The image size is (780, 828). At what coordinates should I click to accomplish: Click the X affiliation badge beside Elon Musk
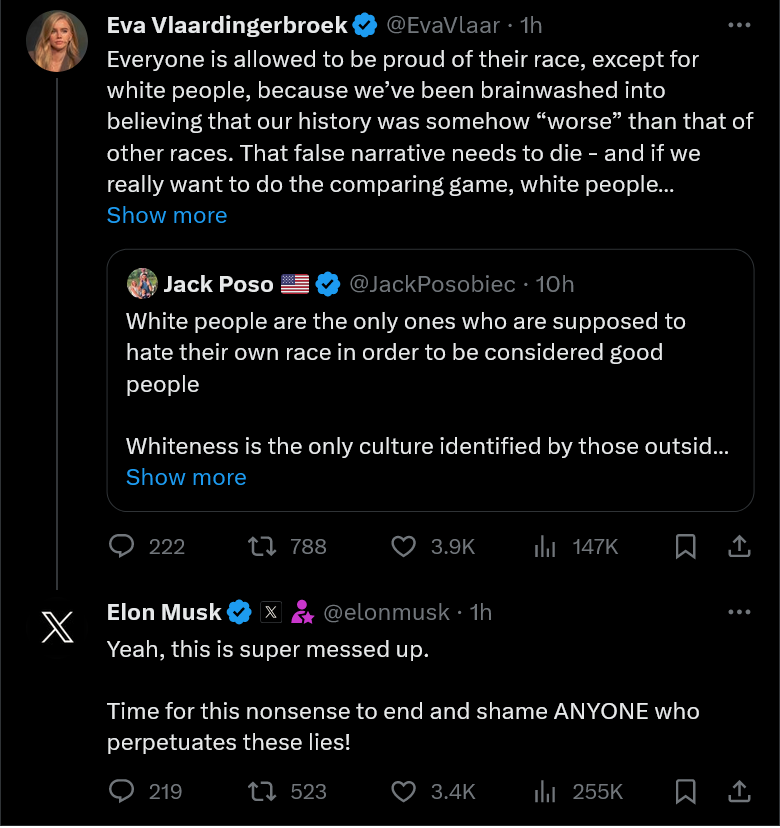click(x=270, y=612)
